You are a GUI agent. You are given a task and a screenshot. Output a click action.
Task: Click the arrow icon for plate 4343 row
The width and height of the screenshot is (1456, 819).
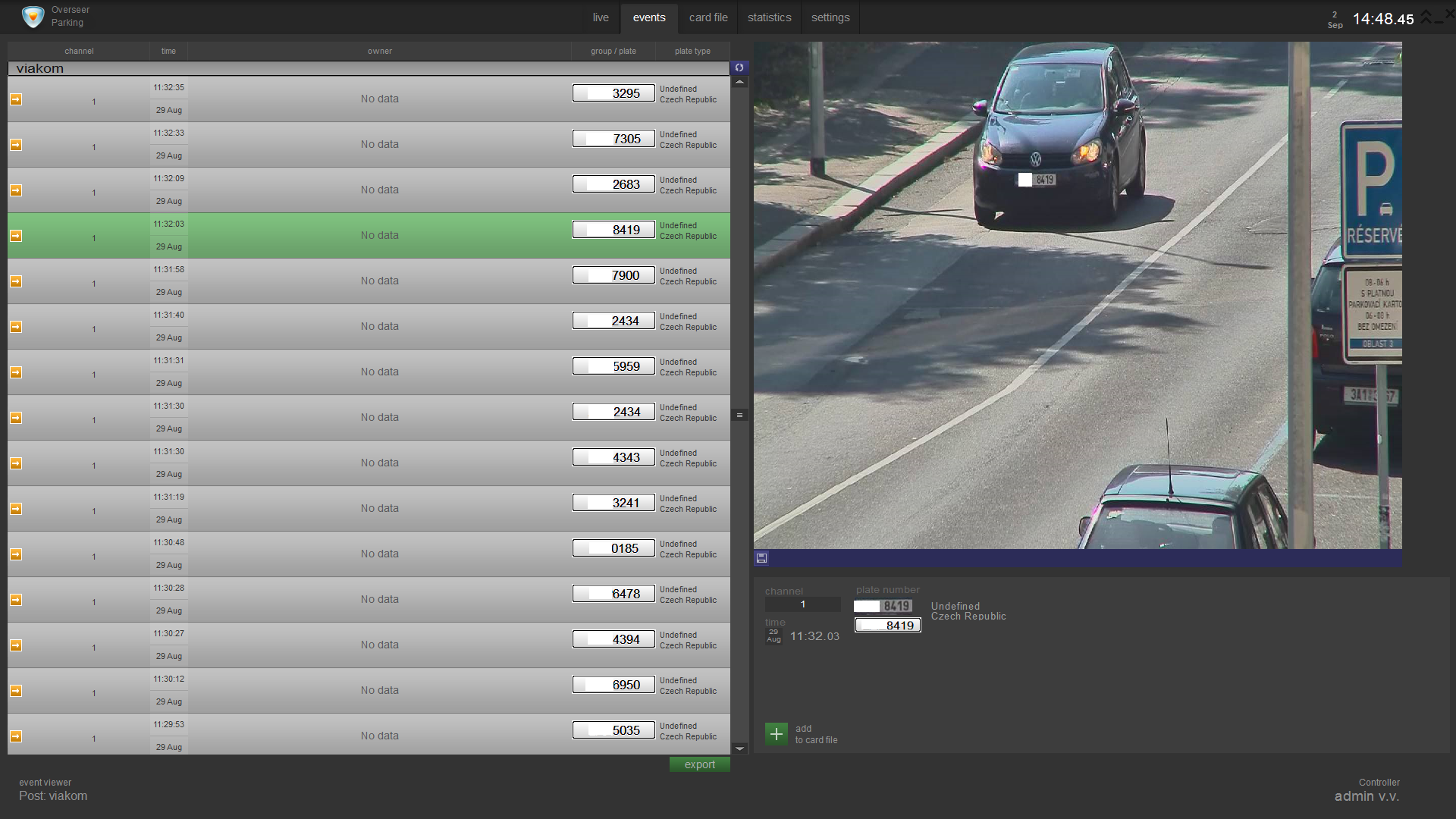click(x=16, y=463)
